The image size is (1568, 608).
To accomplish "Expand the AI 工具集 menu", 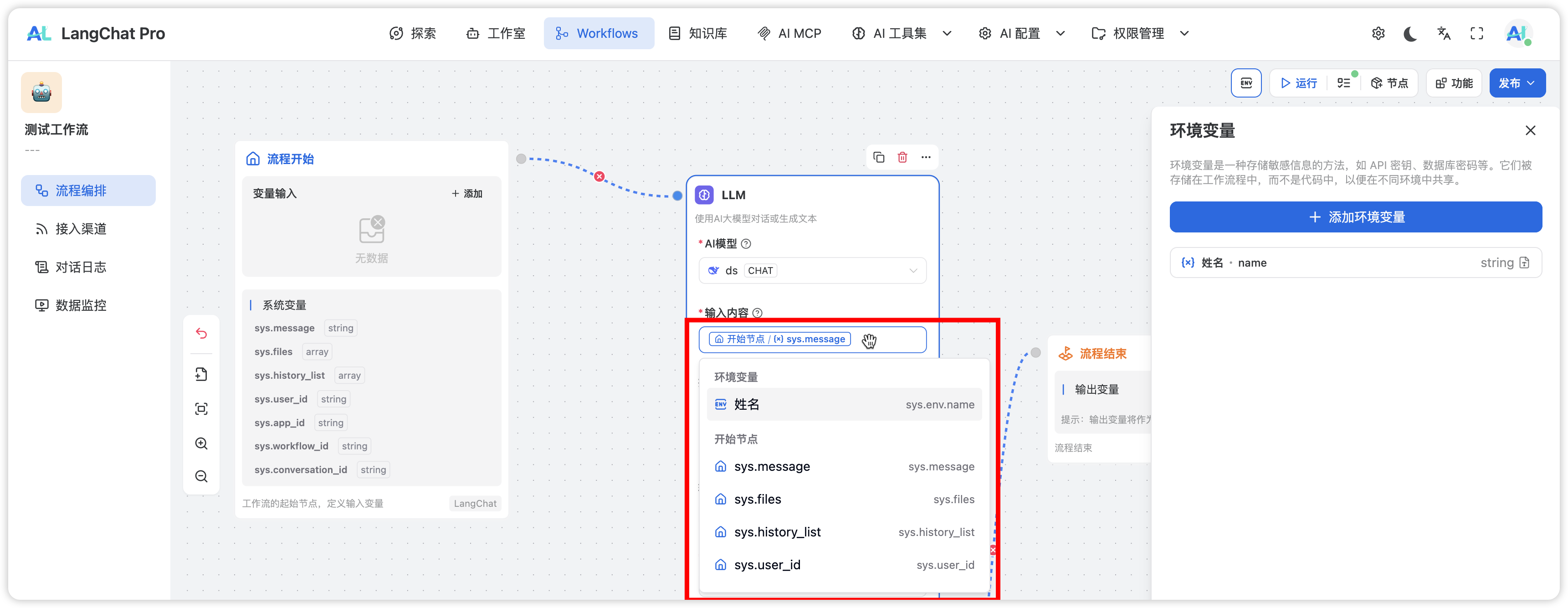I will point(901,34).
